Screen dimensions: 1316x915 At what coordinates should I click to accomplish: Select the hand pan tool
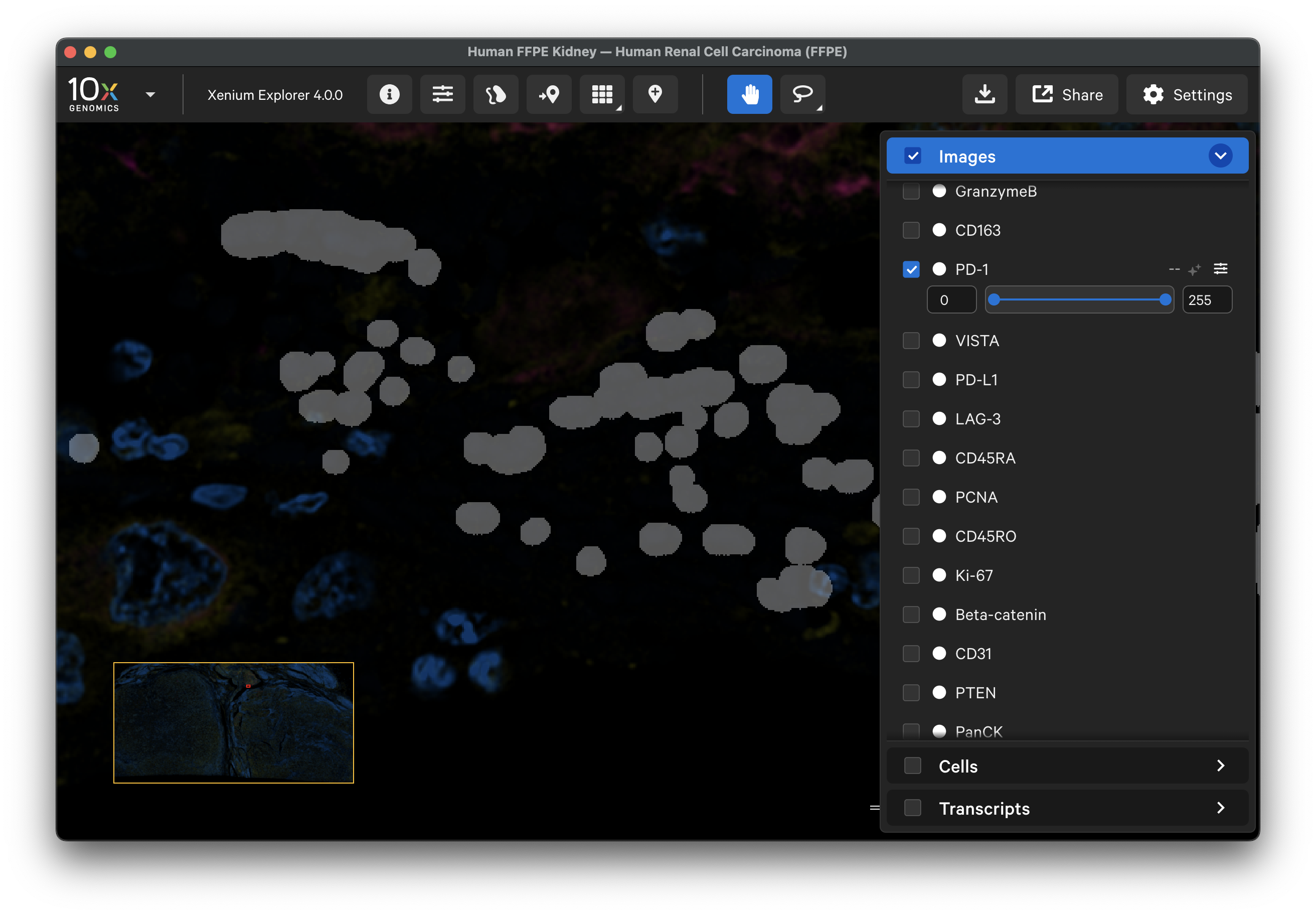pyautogui.click(x=750, y=94)
